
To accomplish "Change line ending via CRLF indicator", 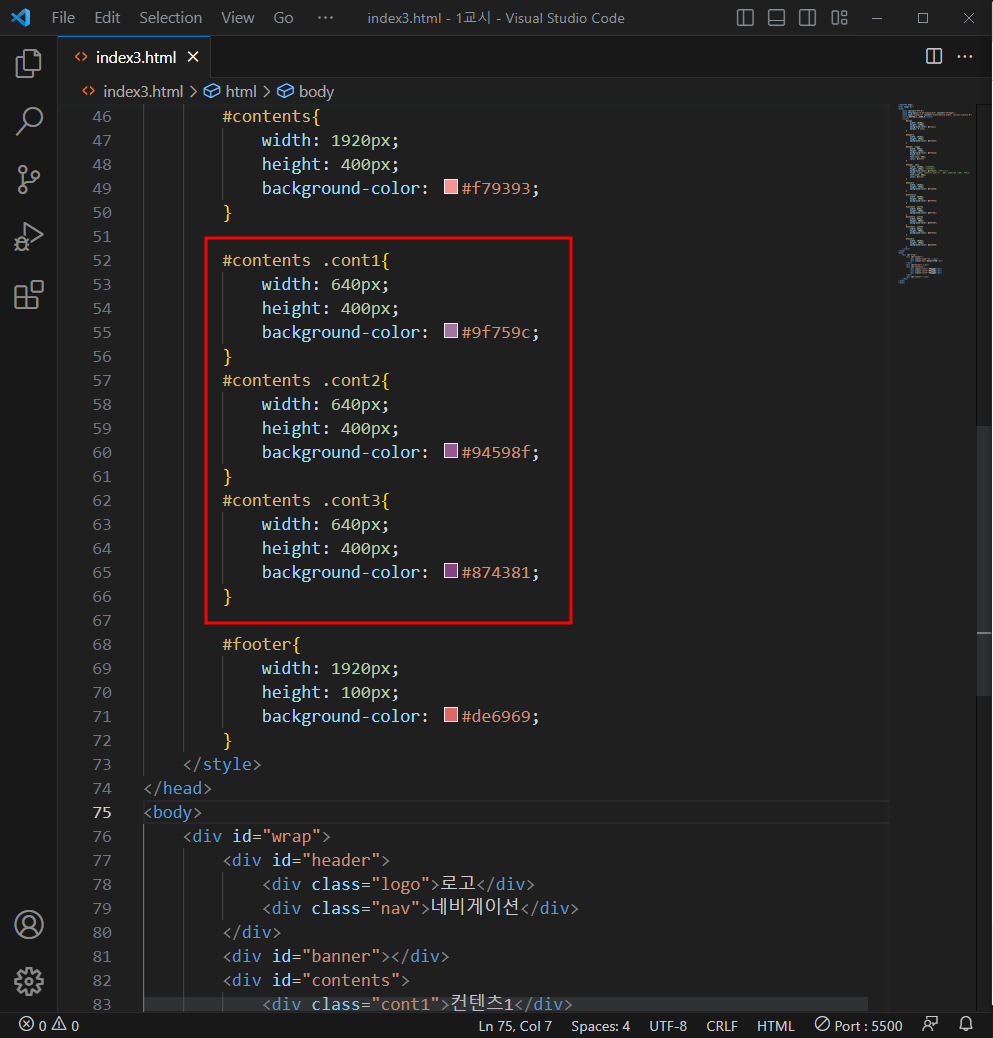I will click(722, 1026).
